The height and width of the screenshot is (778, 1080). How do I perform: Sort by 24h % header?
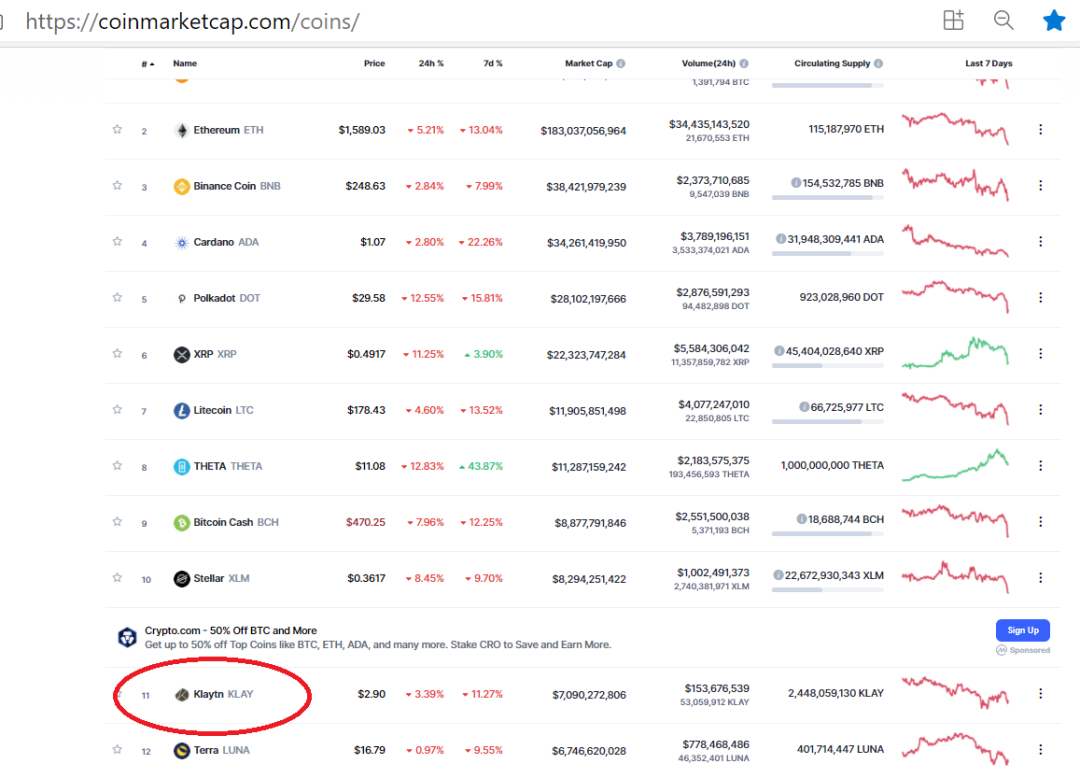click(x=431, y=63)
